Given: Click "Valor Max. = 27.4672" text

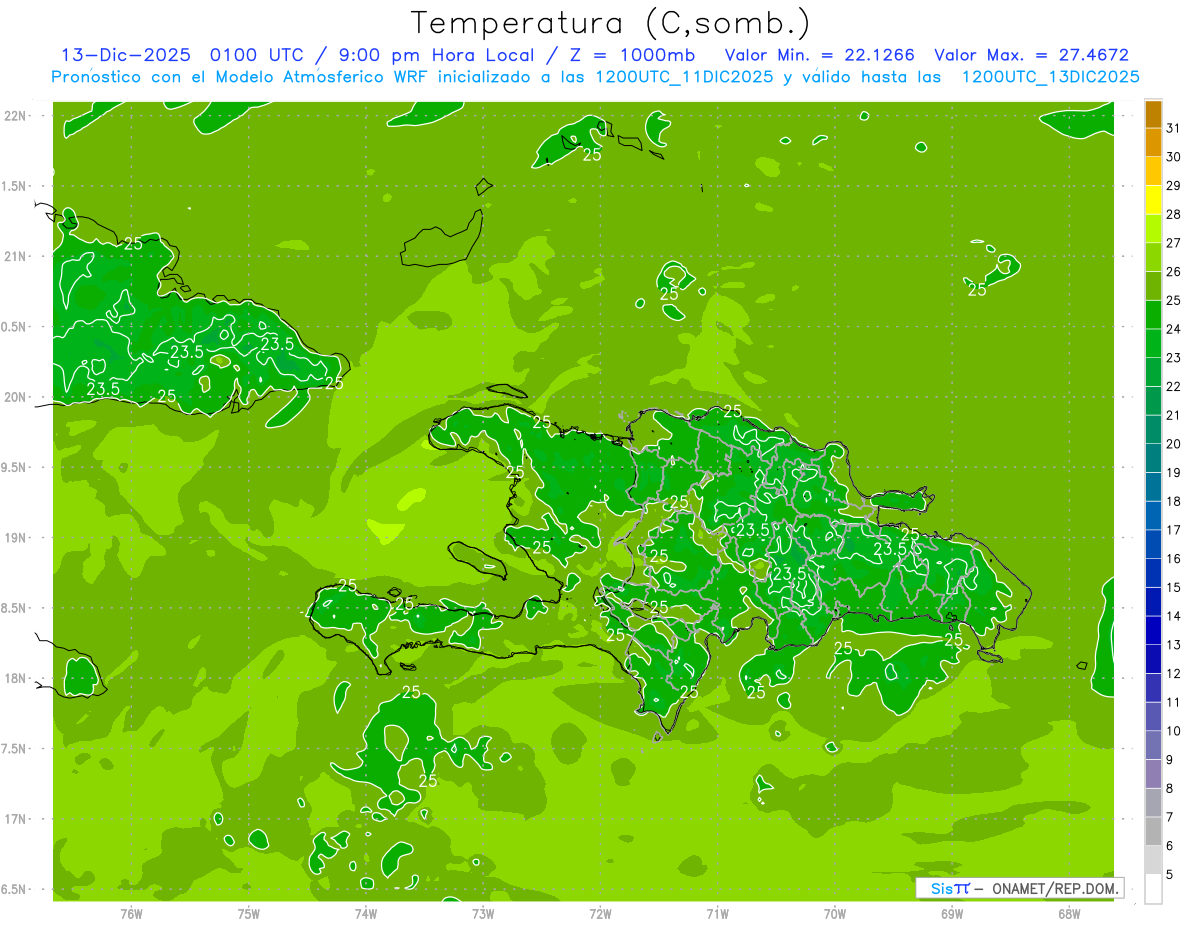Looking at the screenshot, I should (1031, 55).
